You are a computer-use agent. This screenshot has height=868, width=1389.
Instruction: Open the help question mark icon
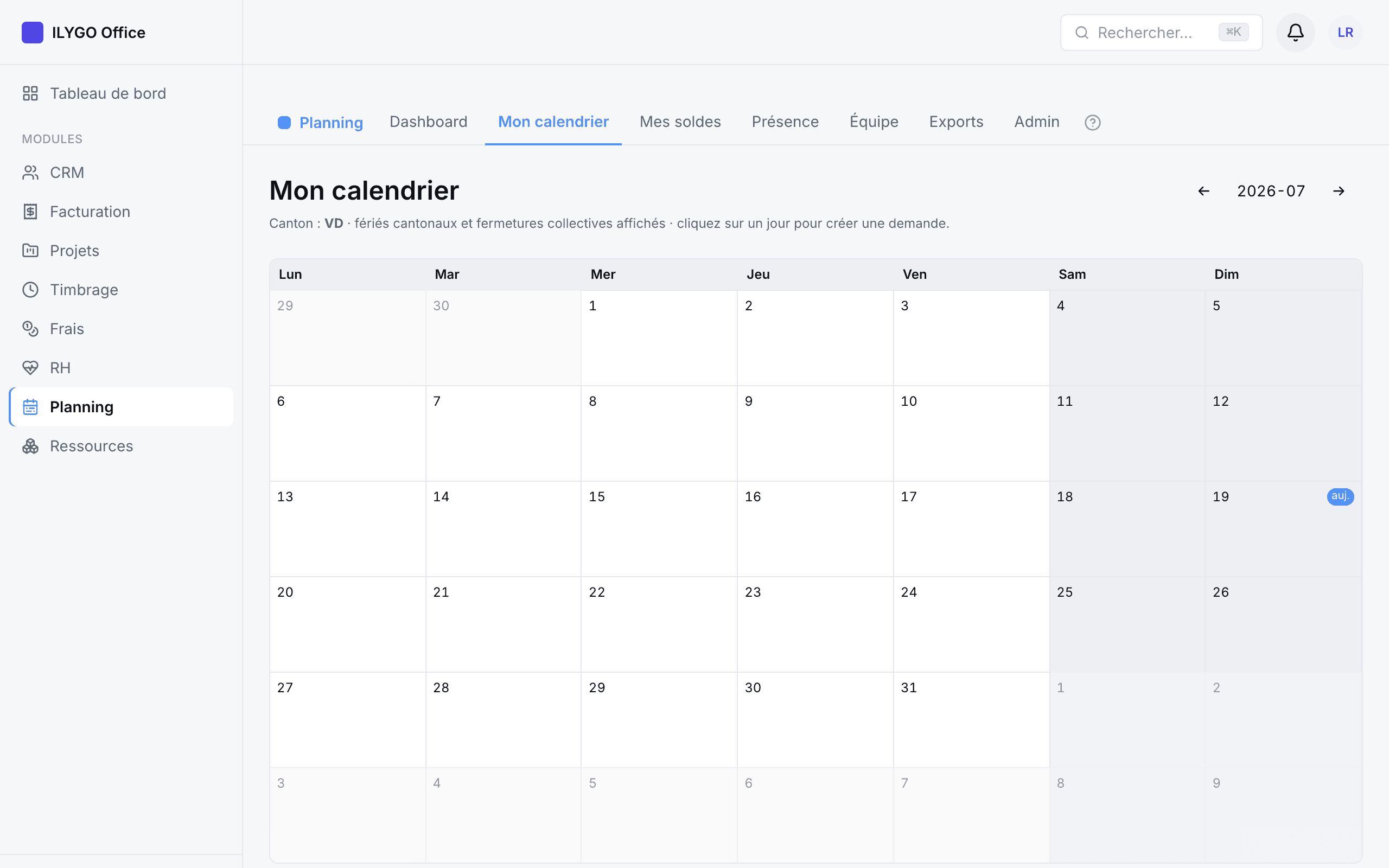[1092, 122]
